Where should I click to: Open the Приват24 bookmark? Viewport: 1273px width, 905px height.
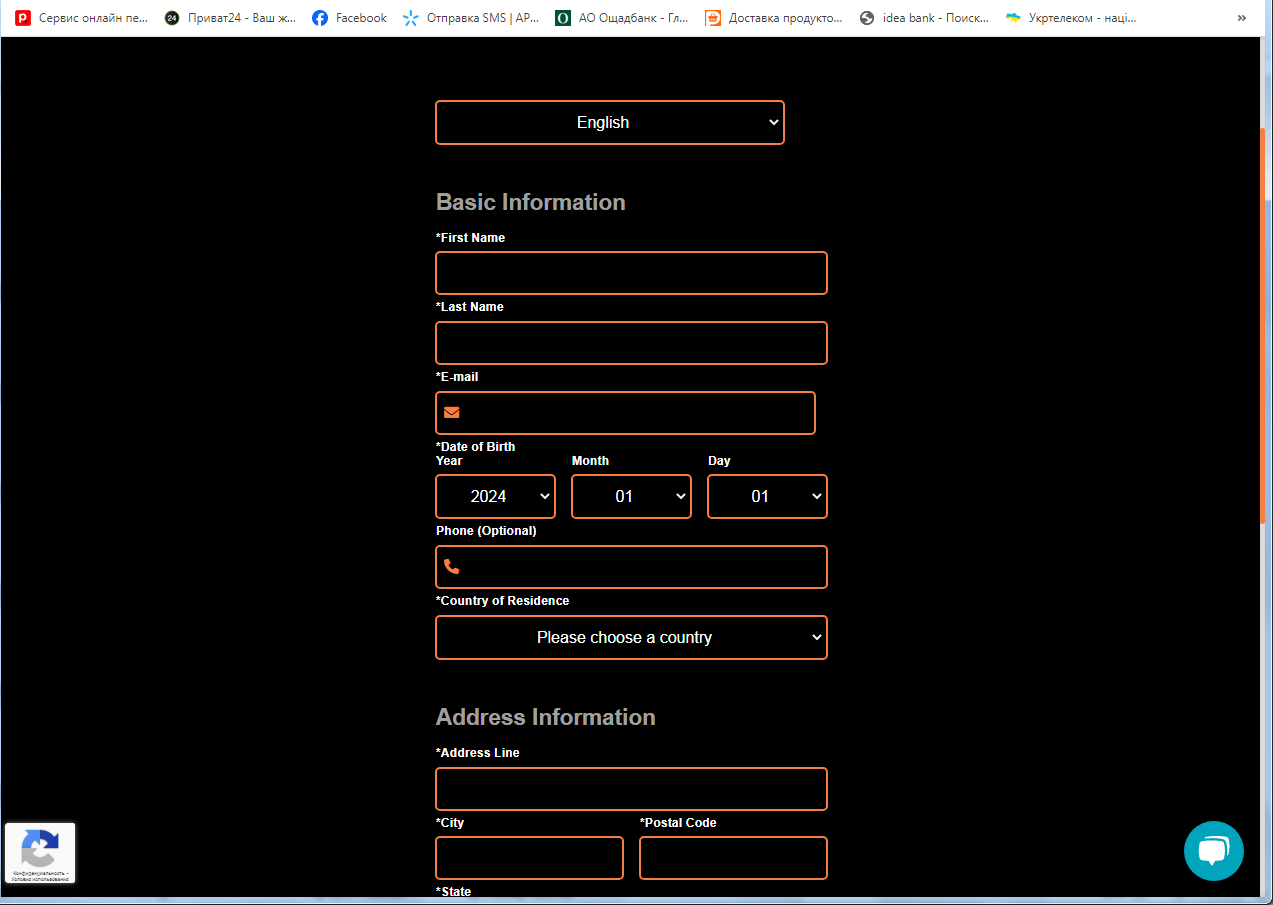tap(230, 18)
